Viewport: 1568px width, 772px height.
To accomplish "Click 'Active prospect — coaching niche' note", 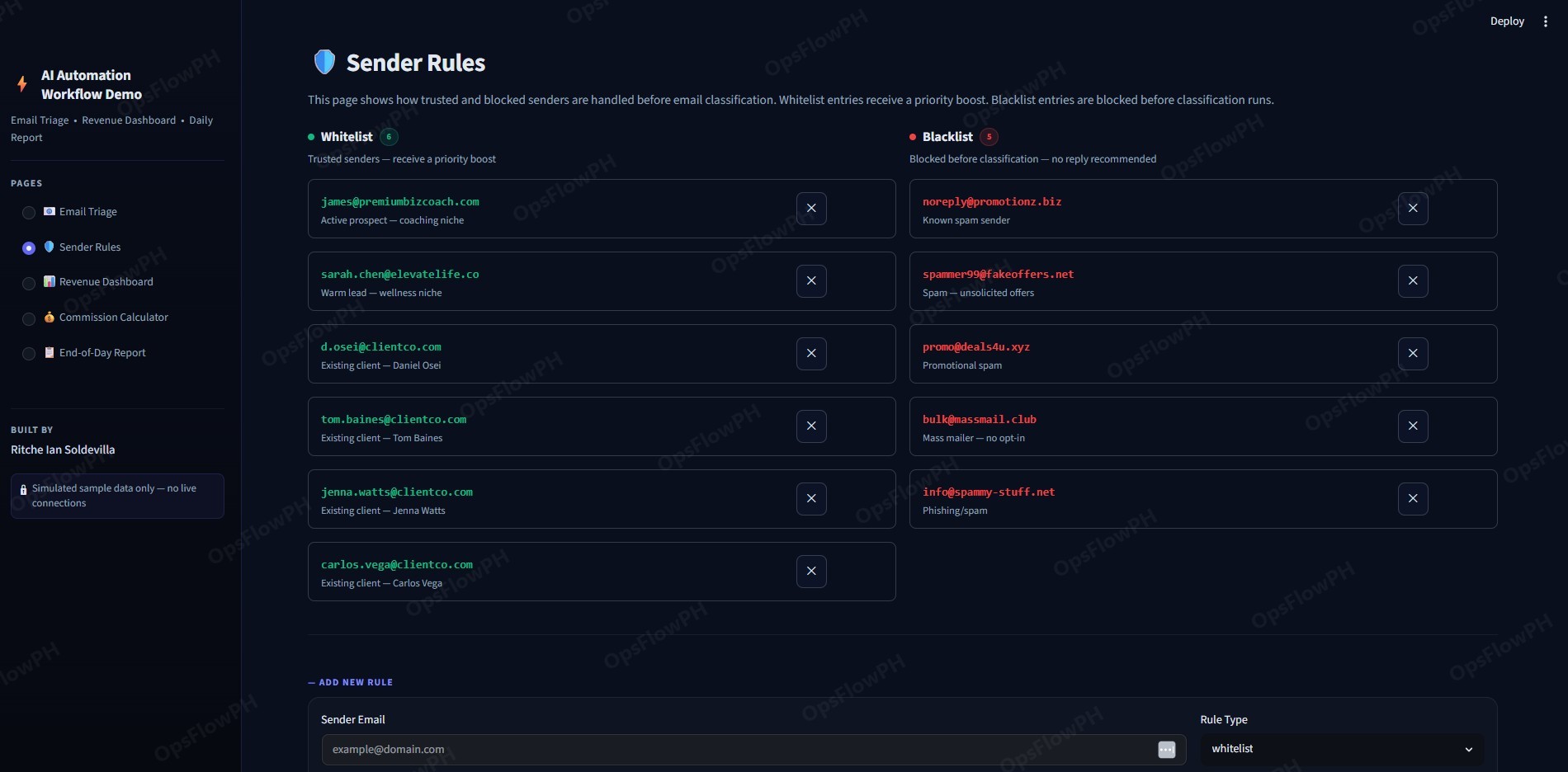I will 393,220.
